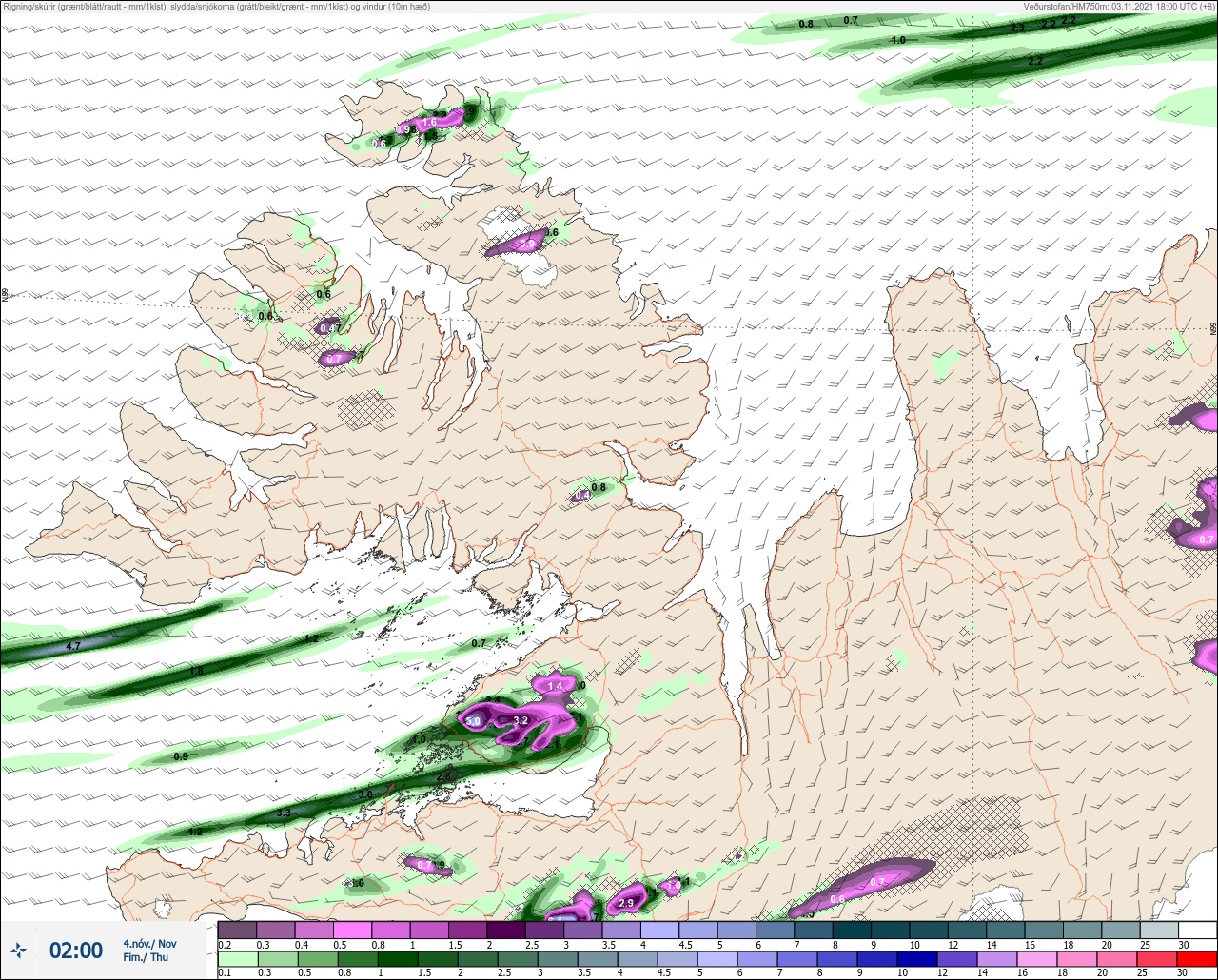1218x980 pixels.
Task: Click the 1.8 precipitation value over the sea
Action: 196,671
